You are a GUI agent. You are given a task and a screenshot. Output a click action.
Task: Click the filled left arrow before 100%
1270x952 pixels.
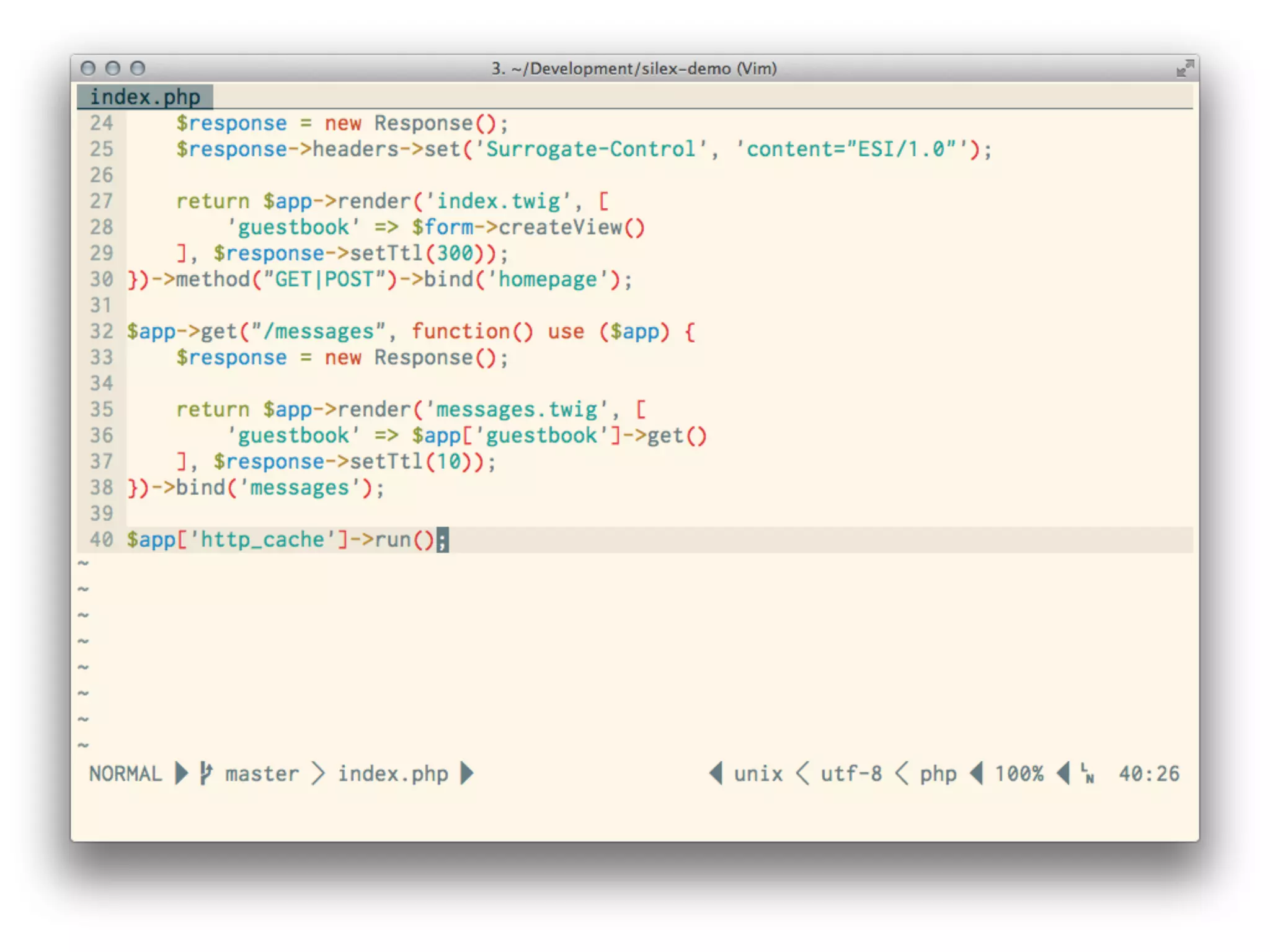(x=977, y=773)
